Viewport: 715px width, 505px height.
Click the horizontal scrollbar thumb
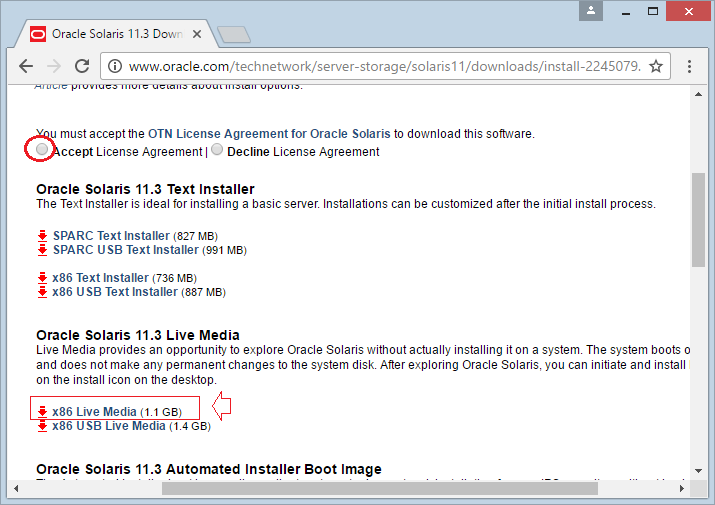380,489
